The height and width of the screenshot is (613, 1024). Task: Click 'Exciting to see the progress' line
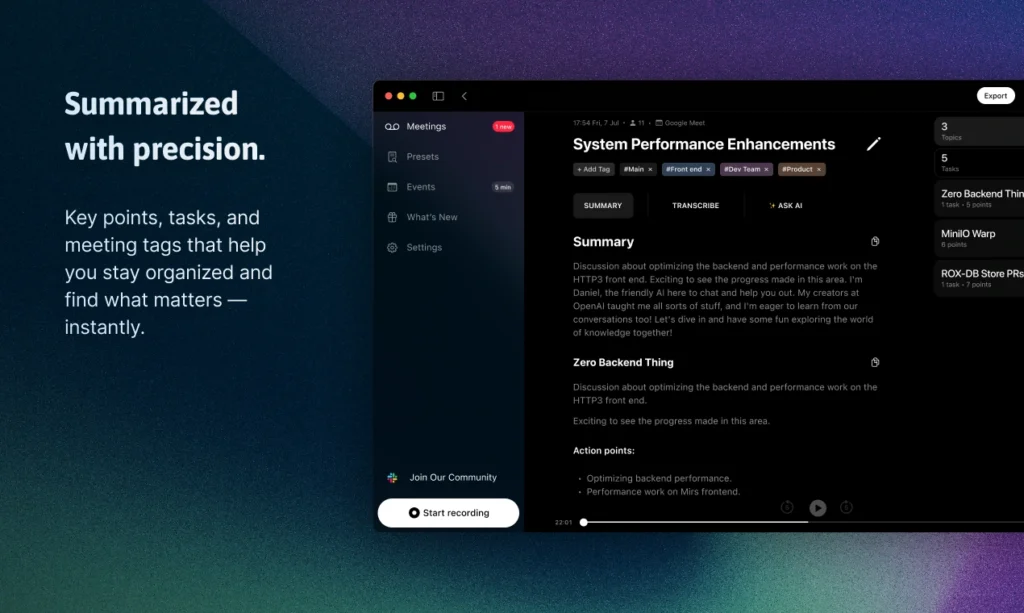[671, 421]
